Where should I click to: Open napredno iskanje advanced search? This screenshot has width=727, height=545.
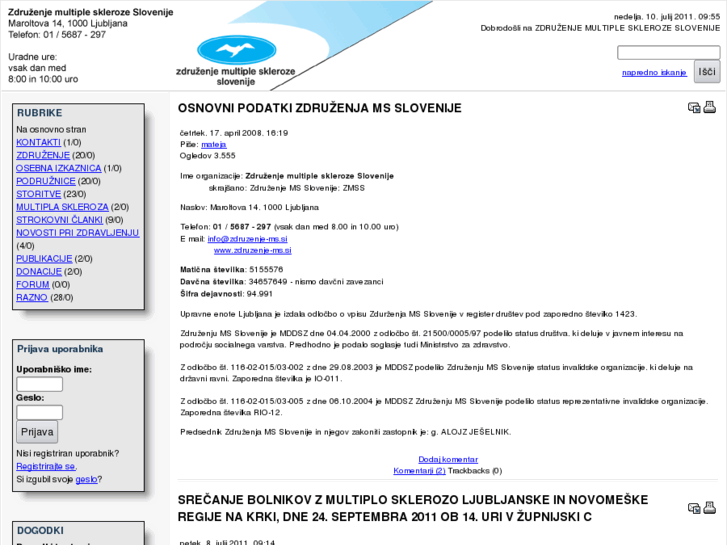point(654,72)
